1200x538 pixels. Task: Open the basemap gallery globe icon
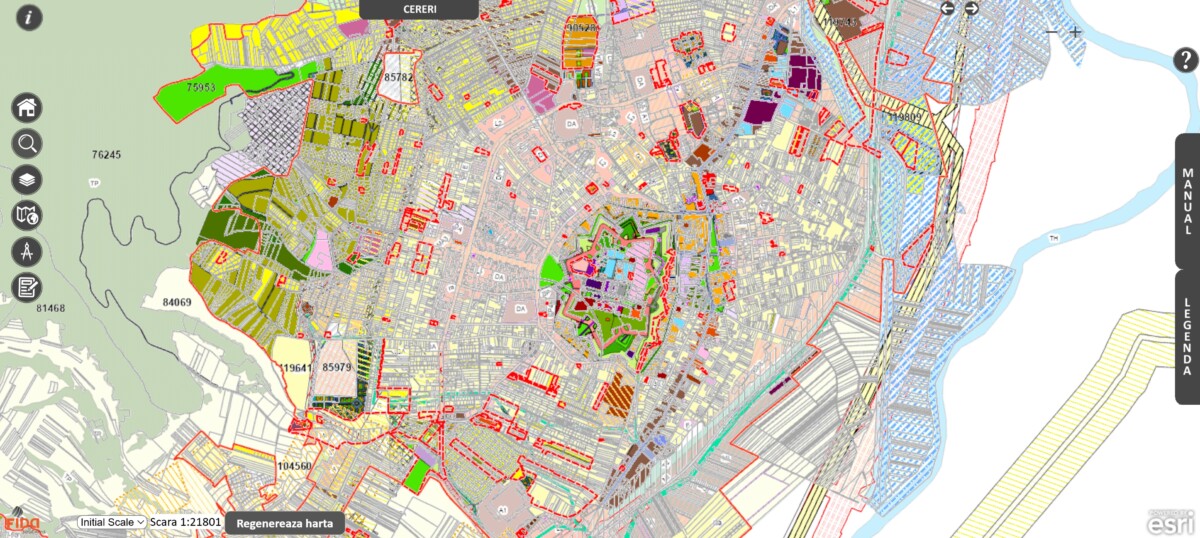click(x=27, y=215)
